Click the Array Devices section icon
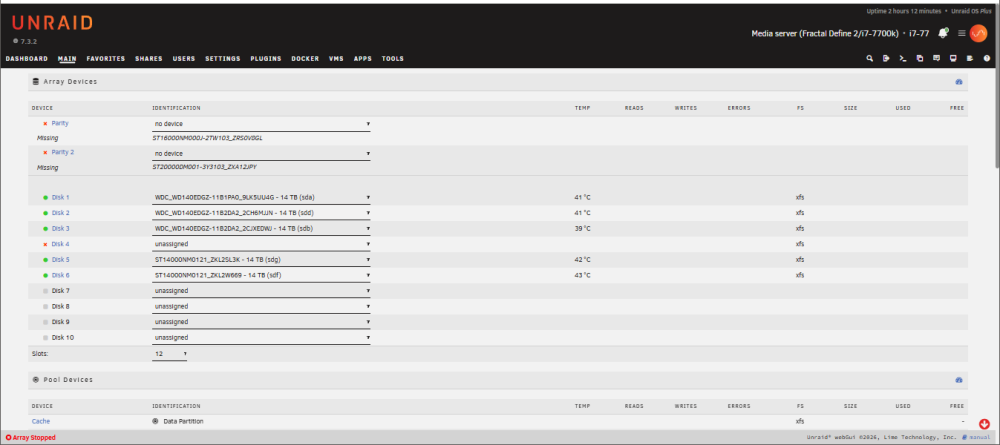Viewport: 1000px width, 445px height. [x=36, y=82]
